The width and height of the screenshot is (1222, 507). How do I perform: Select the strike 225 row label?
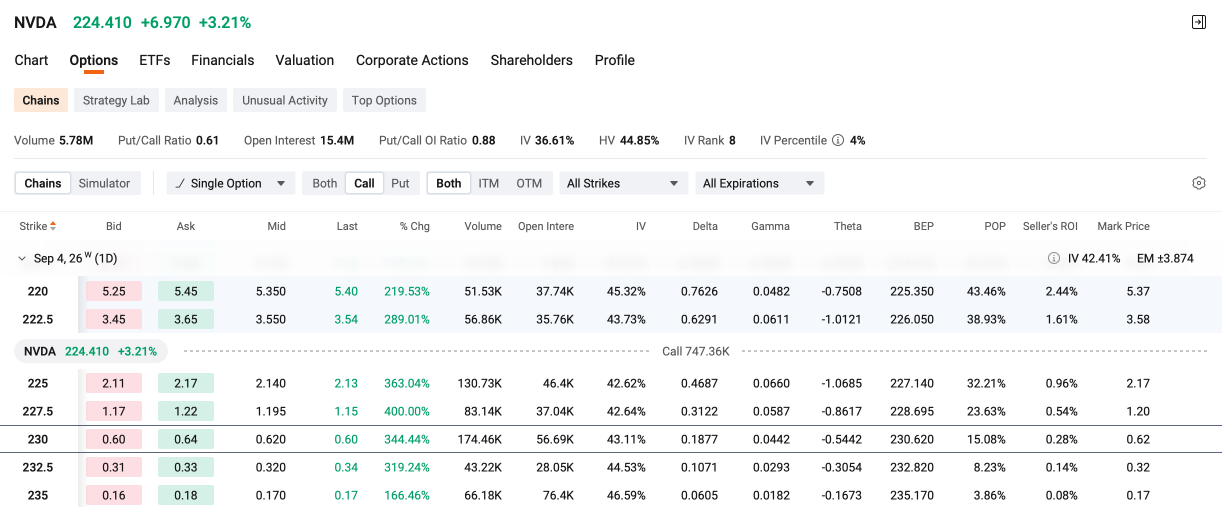(37, 383)
